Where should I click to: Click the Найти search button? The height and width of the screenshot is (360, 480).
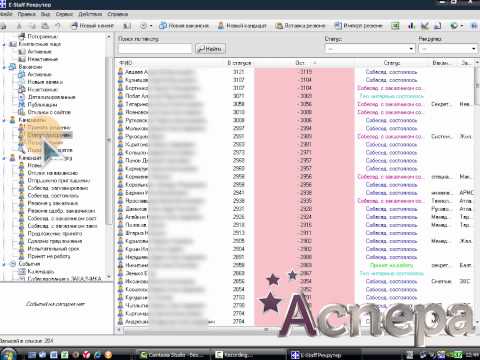[210, 49]
